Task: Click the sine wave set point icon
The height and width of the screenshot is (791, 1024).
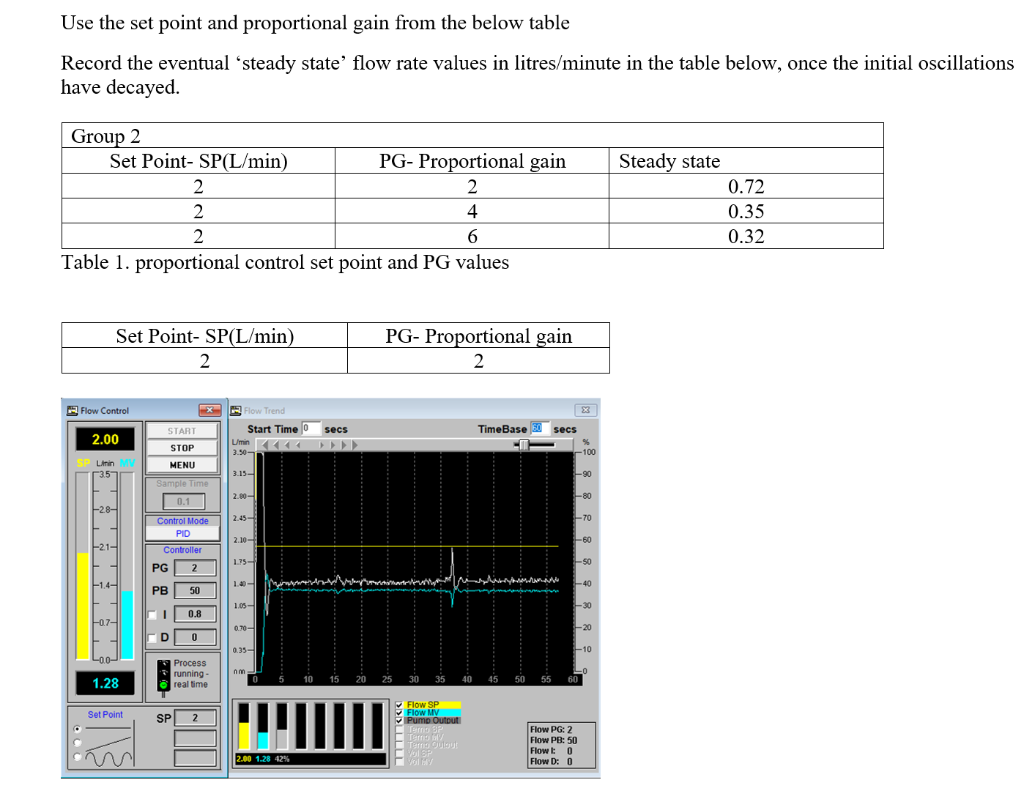Action: coord(109,758)
